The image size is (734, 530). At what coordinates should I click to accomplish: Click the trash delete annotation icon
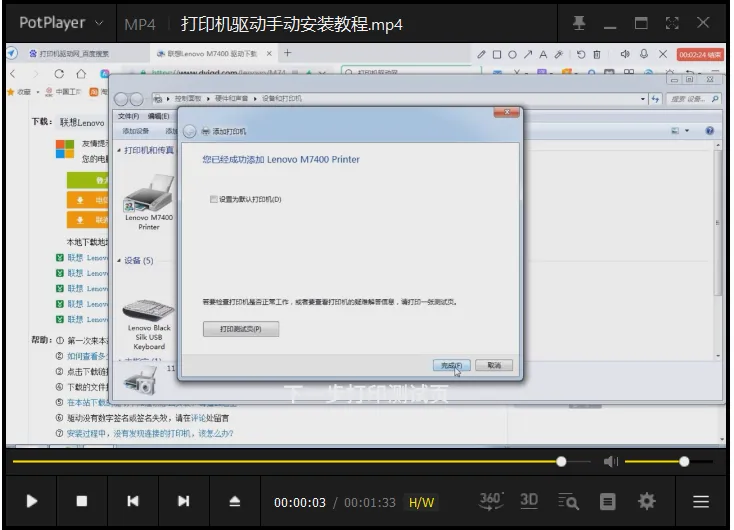(597, 54)
